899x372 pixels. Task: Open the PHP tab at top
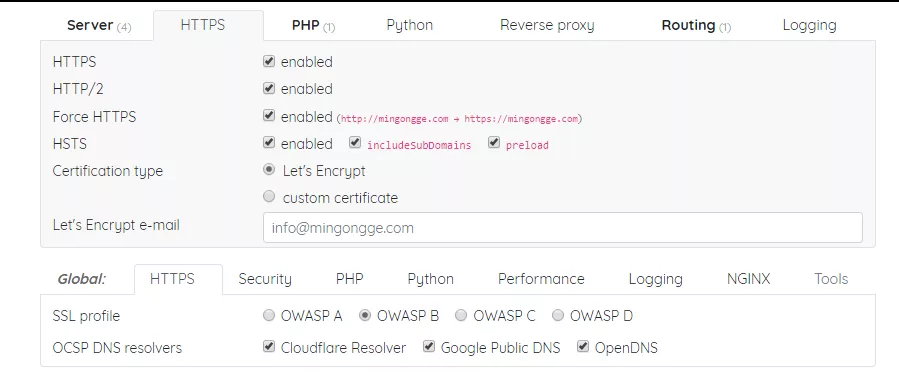point(313,26)
